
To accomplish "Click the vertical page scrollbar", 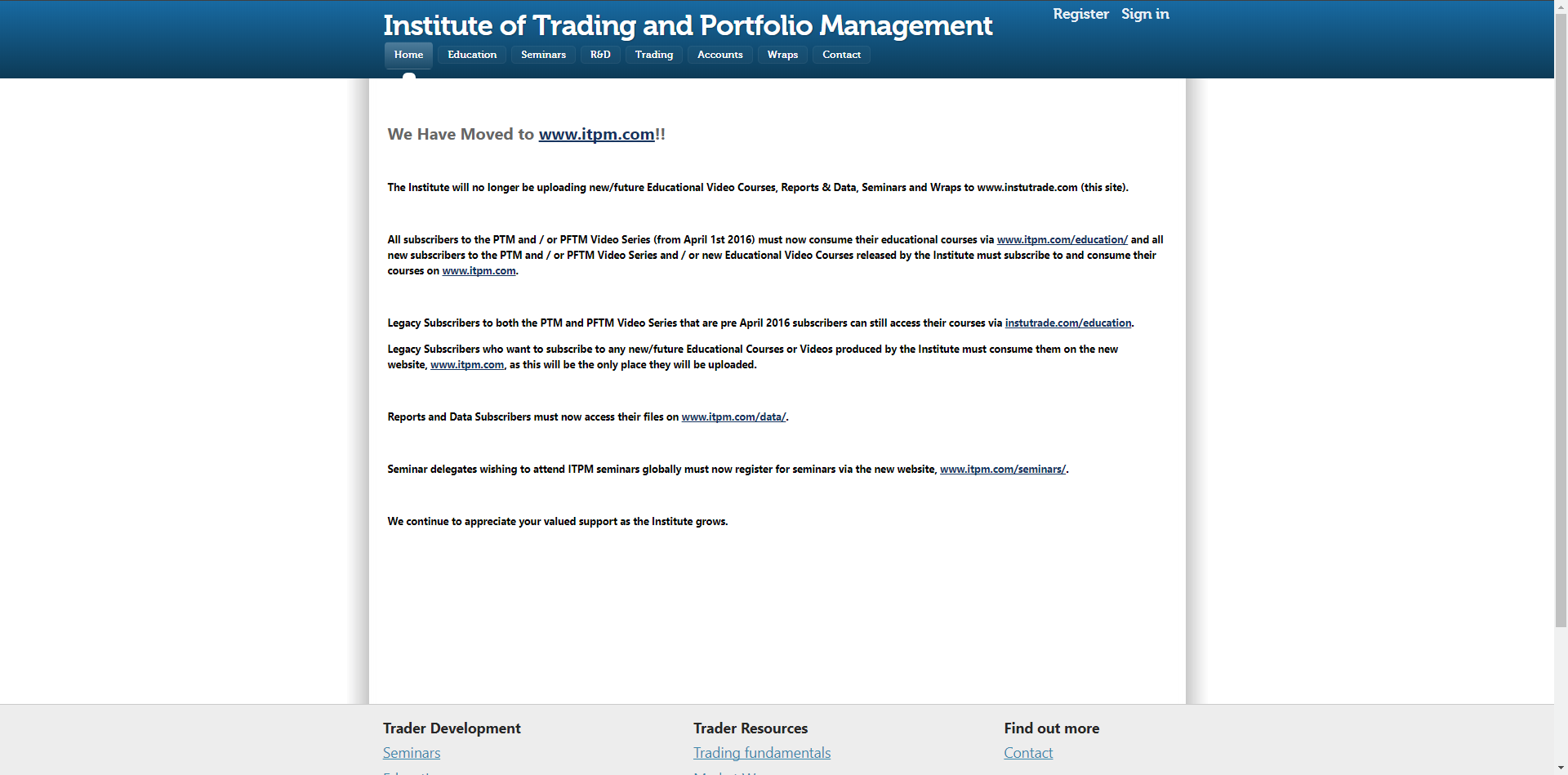I will click(1561, 327).
